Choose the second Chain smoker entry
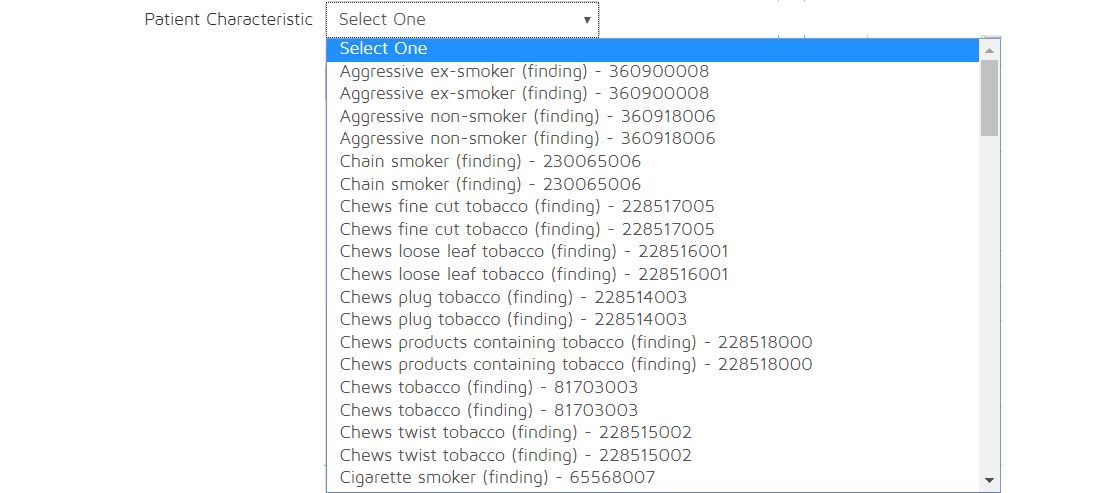This screenshot has height=493, width=1120. [x=490, y=185]
